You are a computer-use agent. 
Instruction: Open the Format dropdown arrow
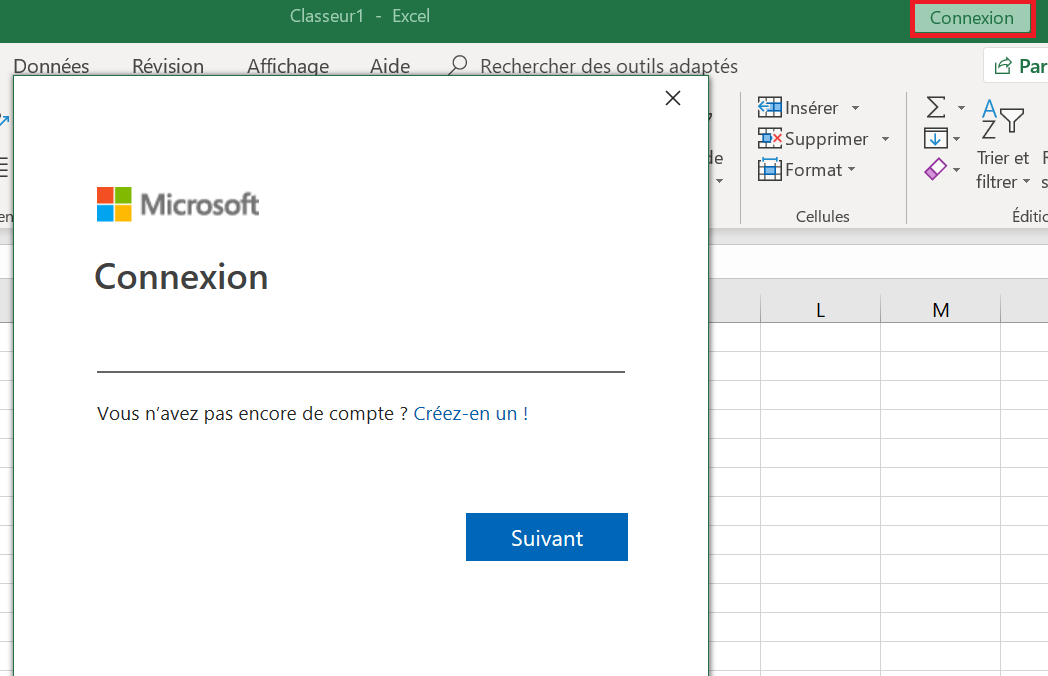852,170
